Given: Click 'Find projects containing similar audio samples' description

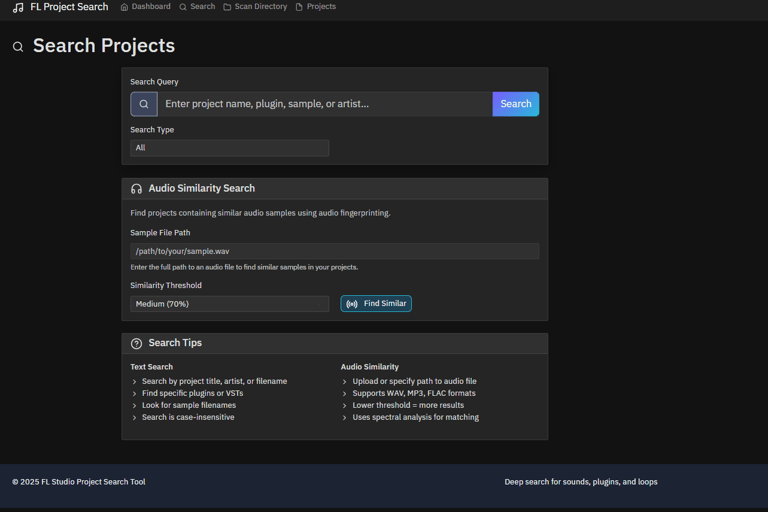Looking at the screenshot, I should click(260, 213).
